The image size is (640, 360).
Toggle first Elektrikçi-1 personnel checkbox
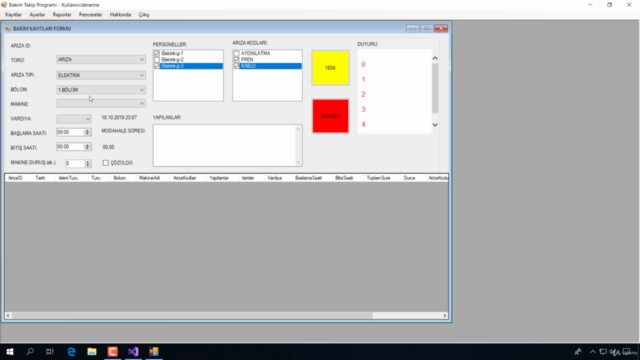pyautogui.click(x=157, y=53)
